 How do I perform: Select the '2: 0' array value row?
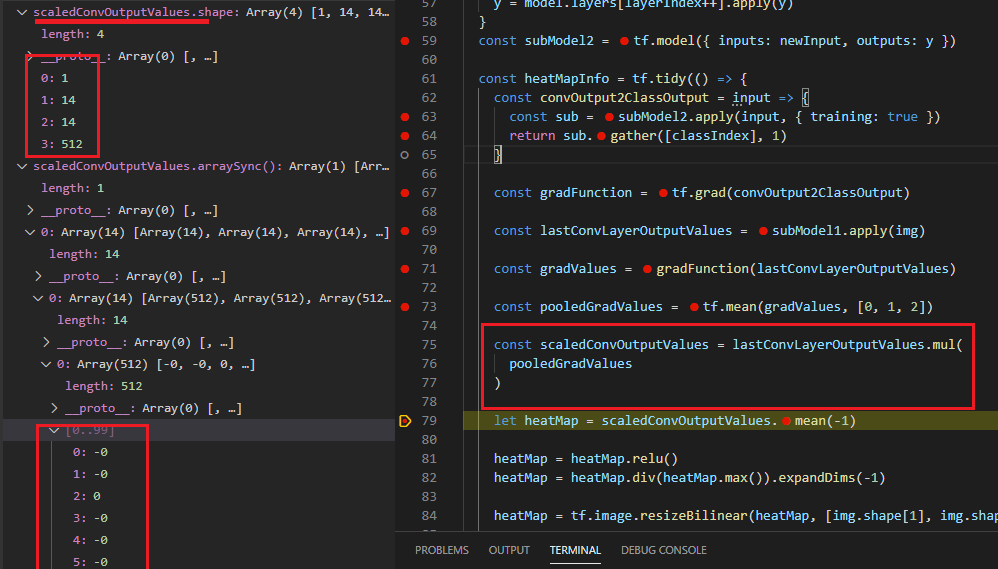point(199,496)
